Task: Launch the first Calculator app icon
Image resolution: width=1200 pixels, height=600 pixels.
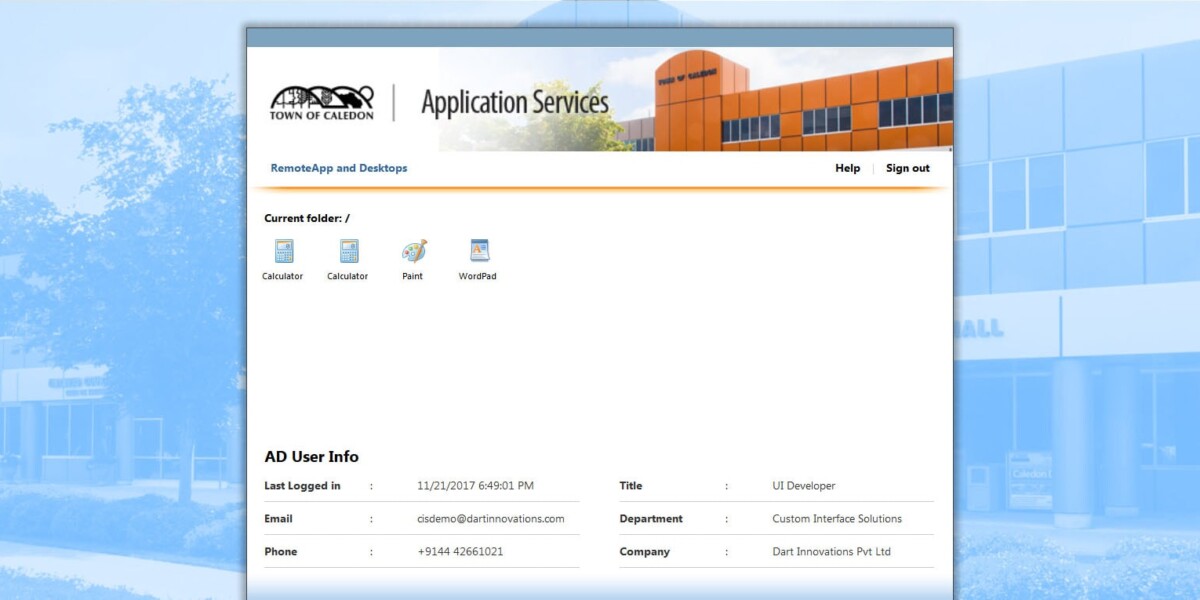Action: pos(283,251)
